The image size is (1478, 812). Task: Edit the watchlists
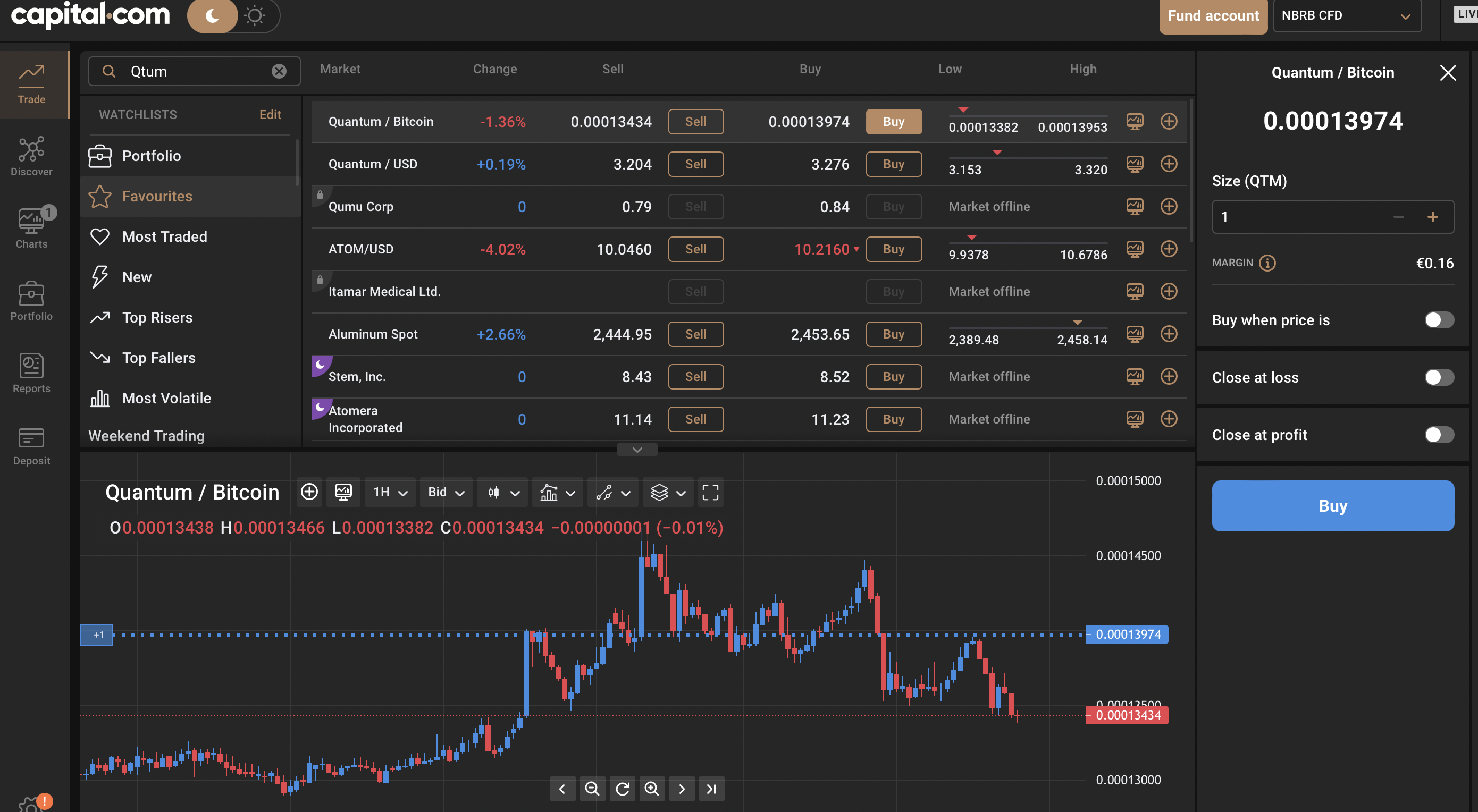click(x=270, y=115)
